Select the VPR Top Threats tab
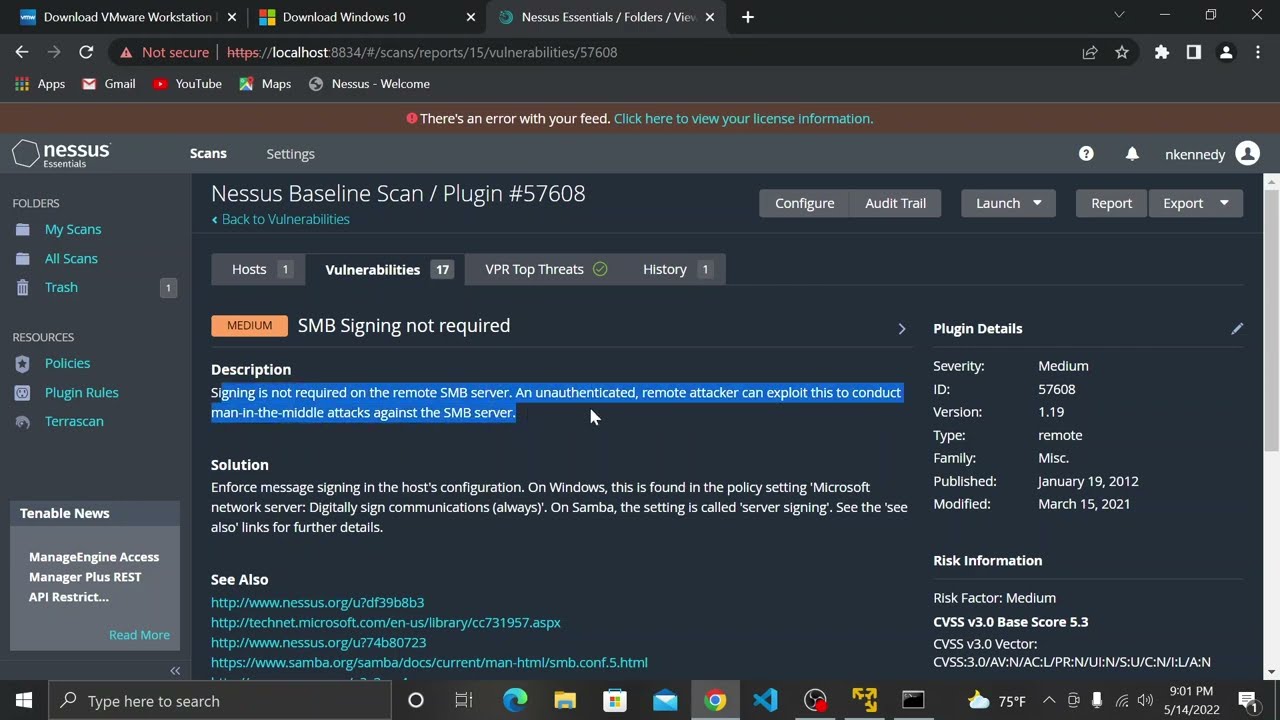Screen dimensions: 1280x720 point(546,269)
